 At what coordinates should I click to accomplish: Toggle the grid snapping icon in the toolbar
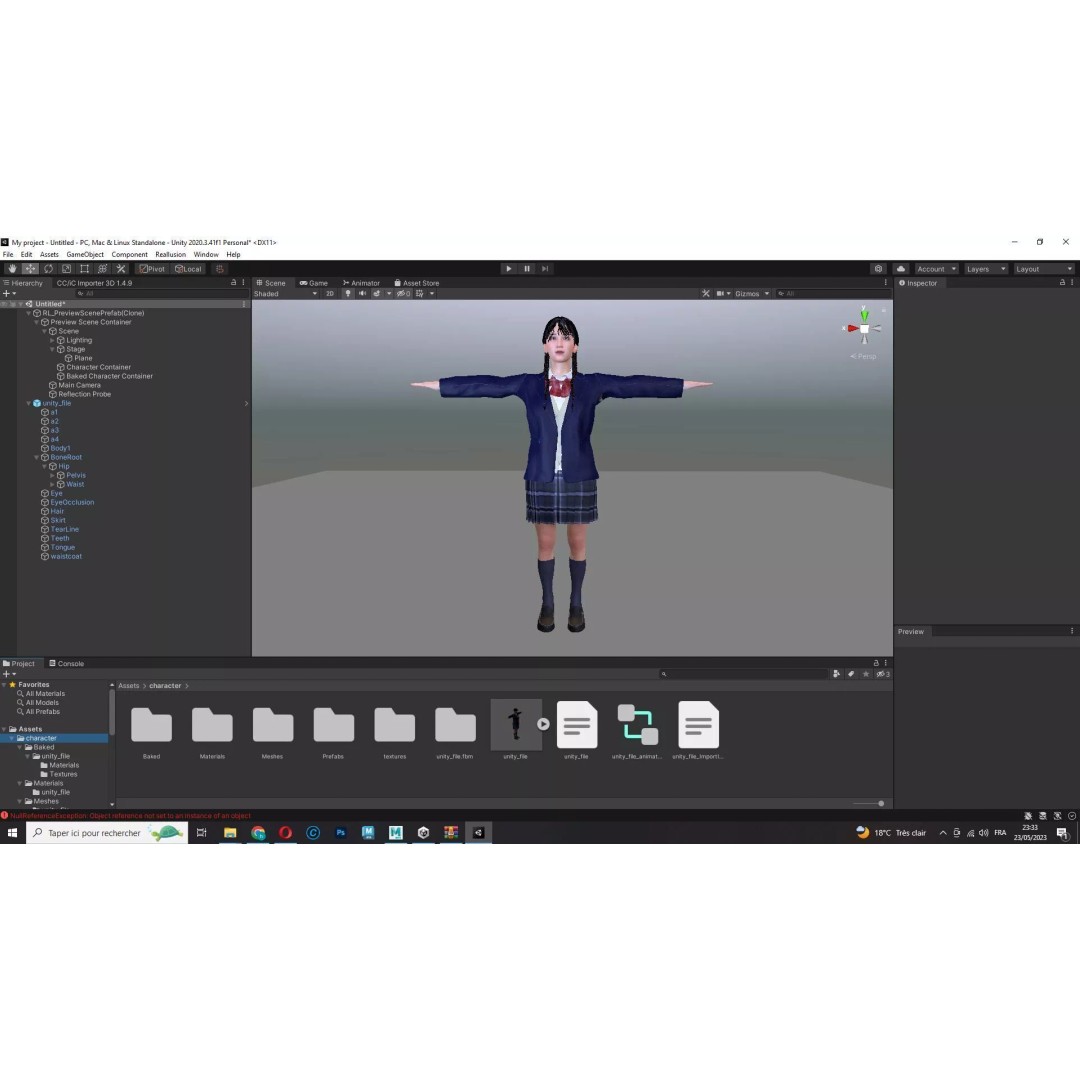tap(220, 269)
